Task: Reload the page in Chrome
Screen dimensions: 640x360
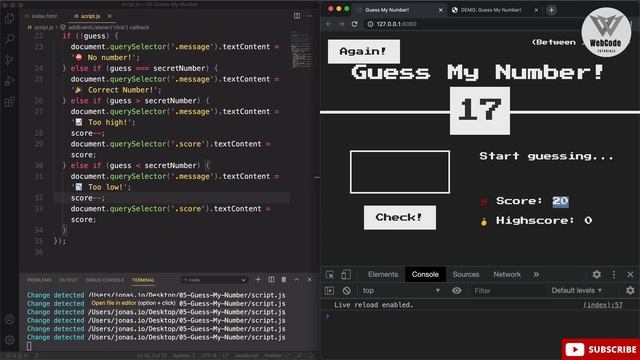Action: [354, 24]
